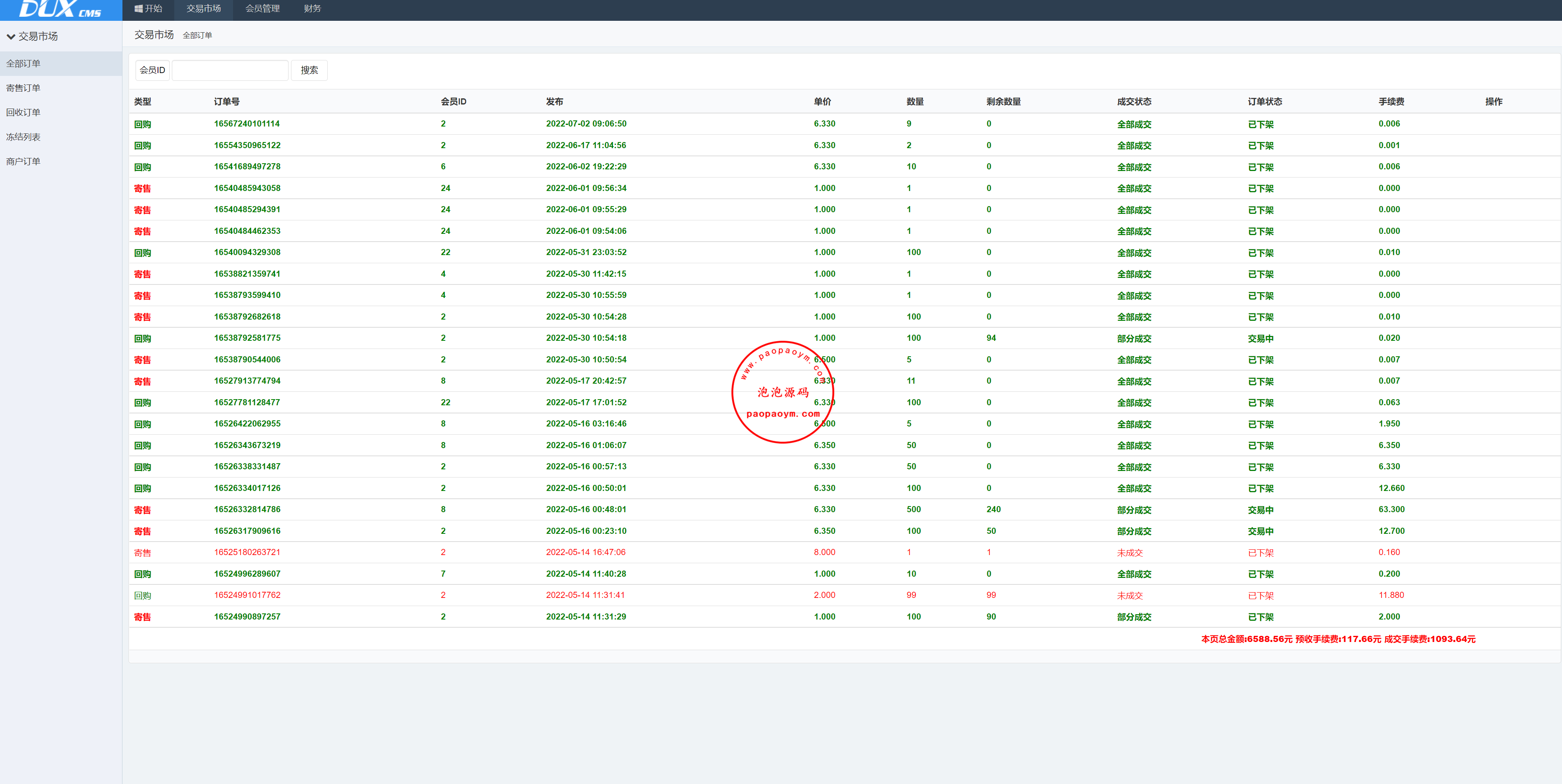Click the 交易中 status for order 16538792581775
Viewport: 1562px width, 784px height.
click(1260, 338)
